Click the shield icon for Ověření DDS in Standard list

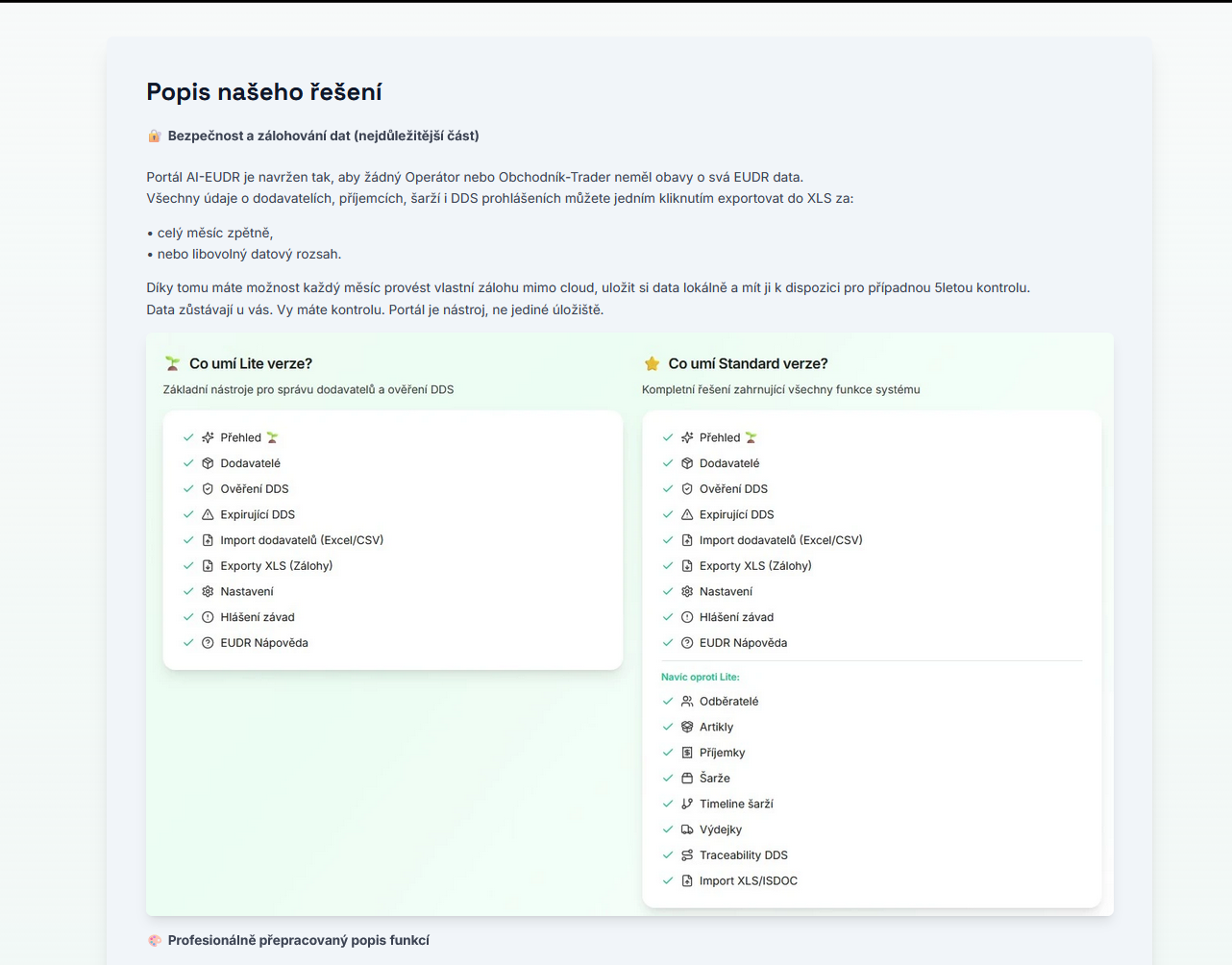[x=687, y=489]
